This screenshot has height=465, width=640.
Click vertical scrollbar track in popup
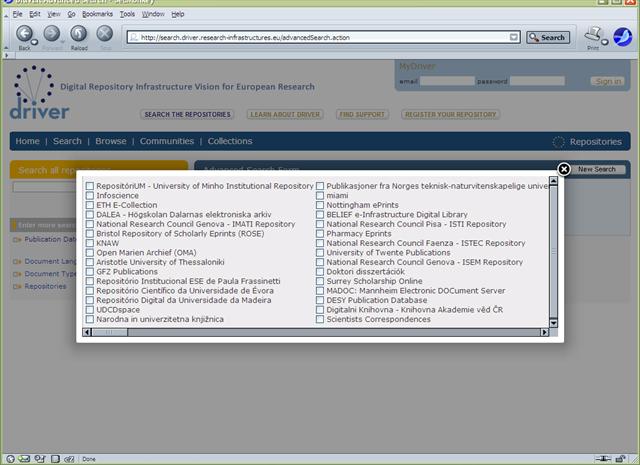[553, 252]
